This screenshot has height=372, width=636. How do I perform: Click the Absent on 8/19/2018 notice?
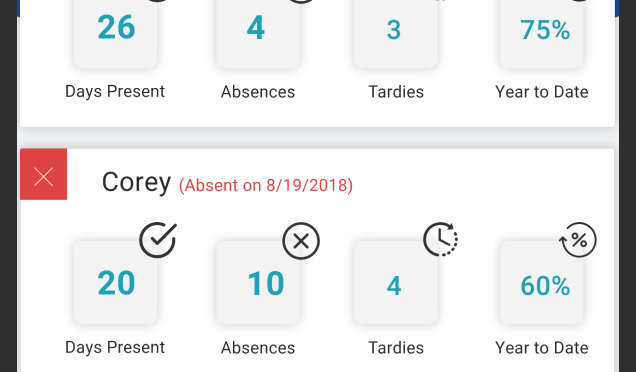pyautogui.click(x=266, y=185)
